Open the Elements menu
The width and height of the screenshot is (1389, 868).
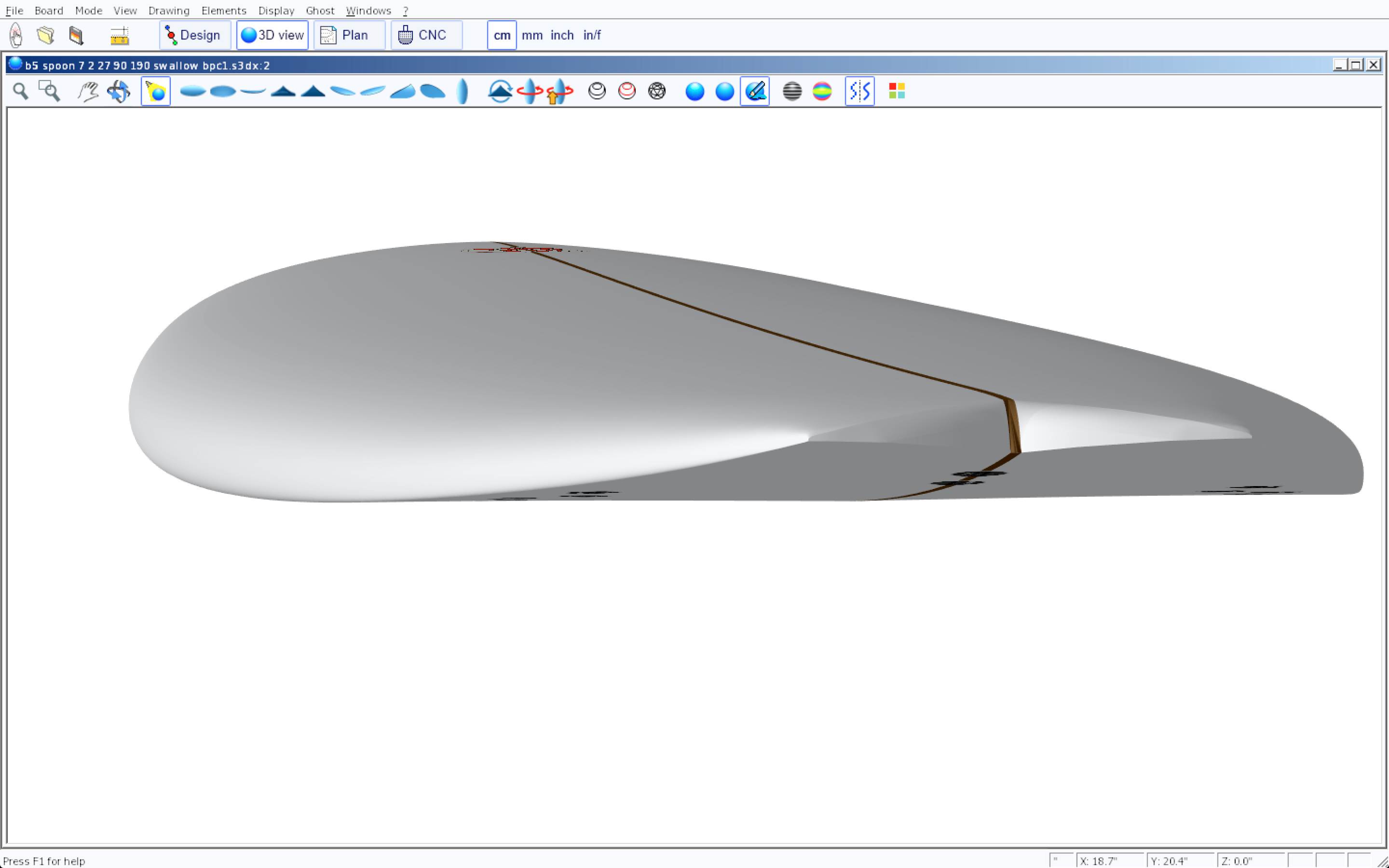point(223,10)
